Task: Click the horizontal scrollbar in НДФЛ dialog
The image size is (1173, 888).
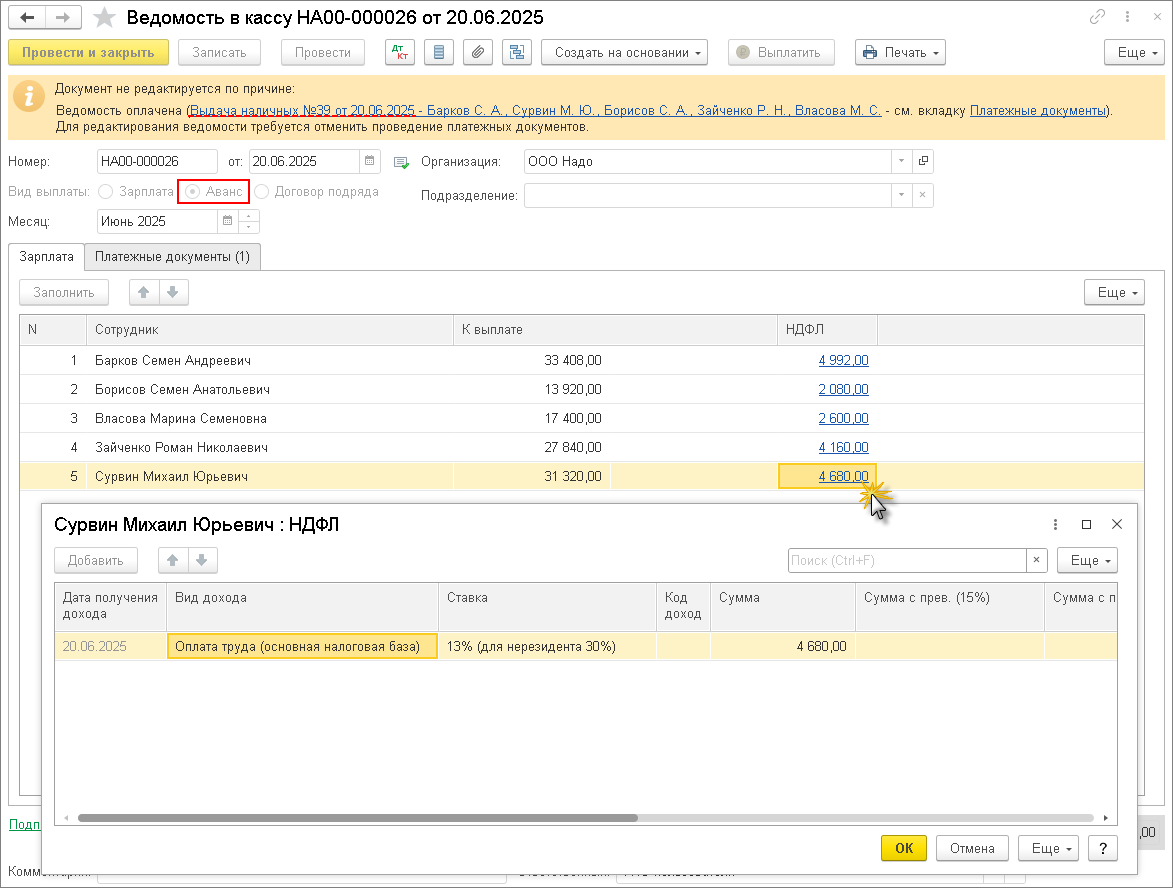Action: (357, 817)
